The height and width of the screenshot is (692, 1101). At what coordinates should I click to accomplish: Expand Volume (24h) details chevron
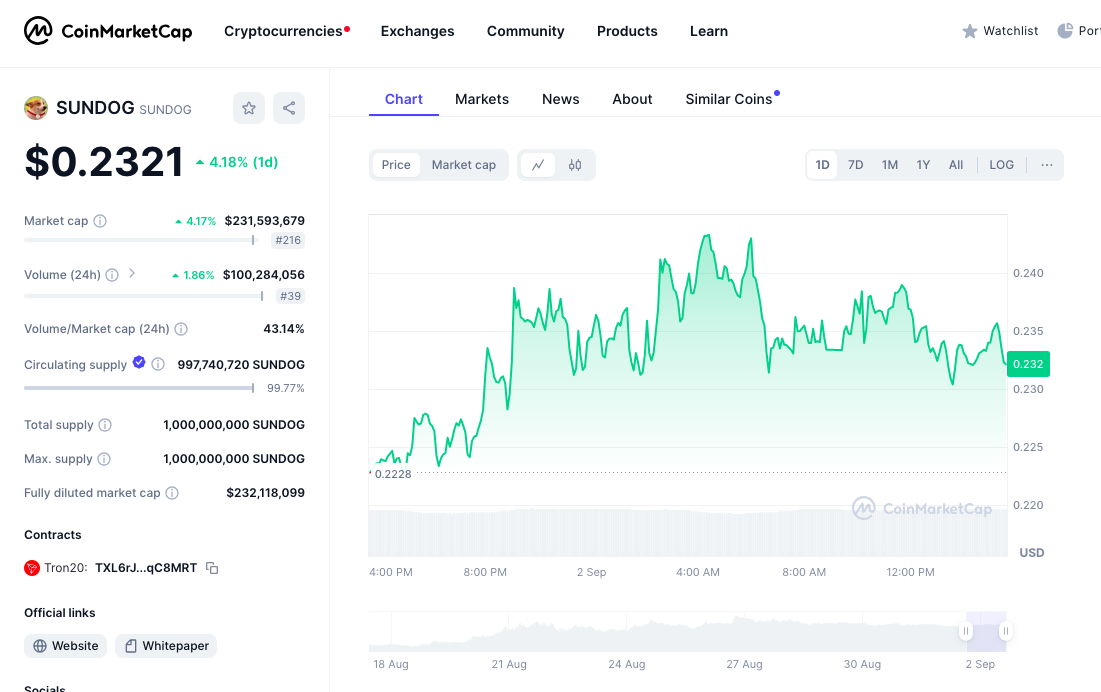click(x=132, y=274)
